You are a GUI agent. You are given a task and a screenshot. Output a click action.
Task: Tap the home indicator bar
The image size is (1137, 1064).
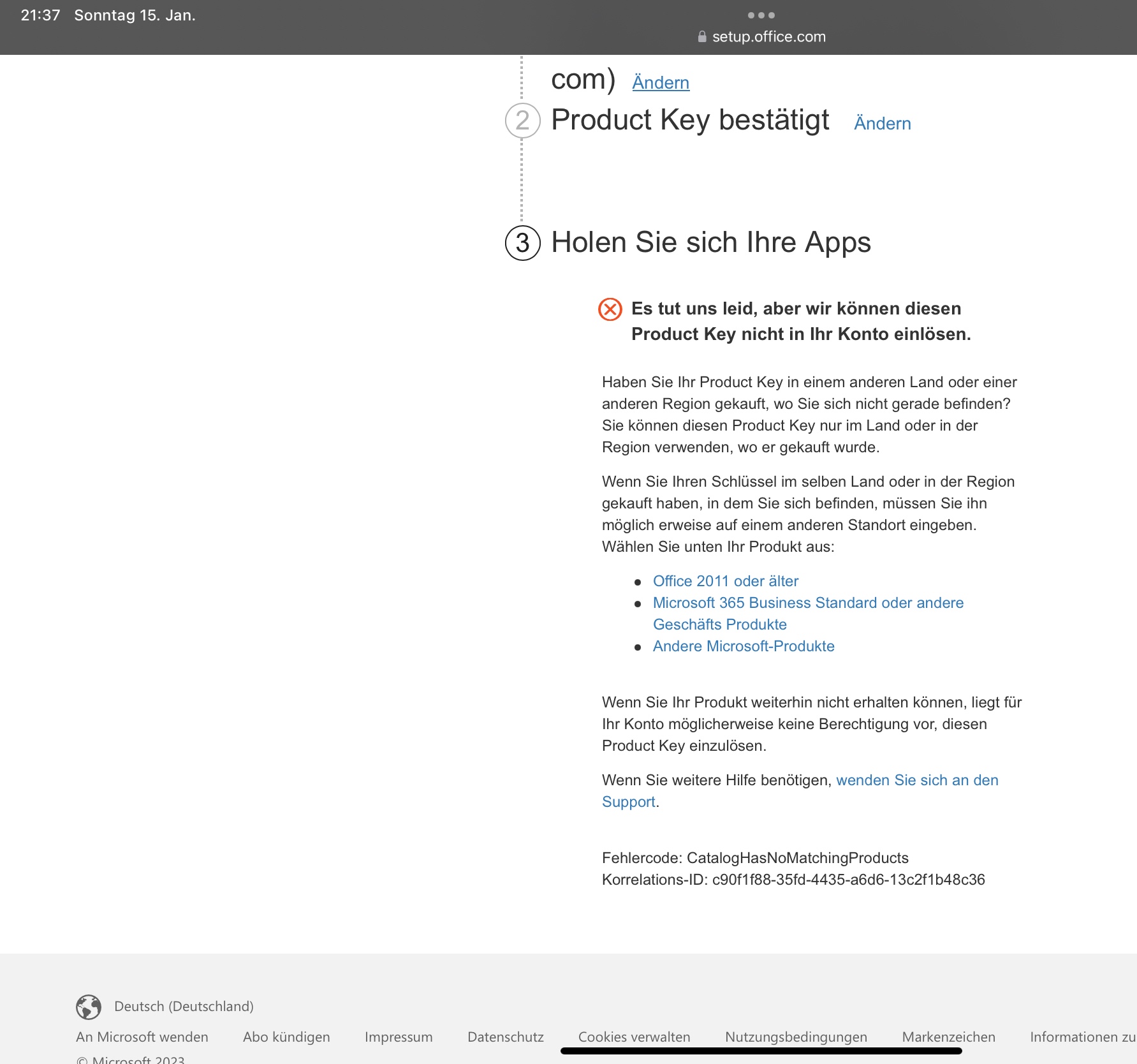[761, 1051]
